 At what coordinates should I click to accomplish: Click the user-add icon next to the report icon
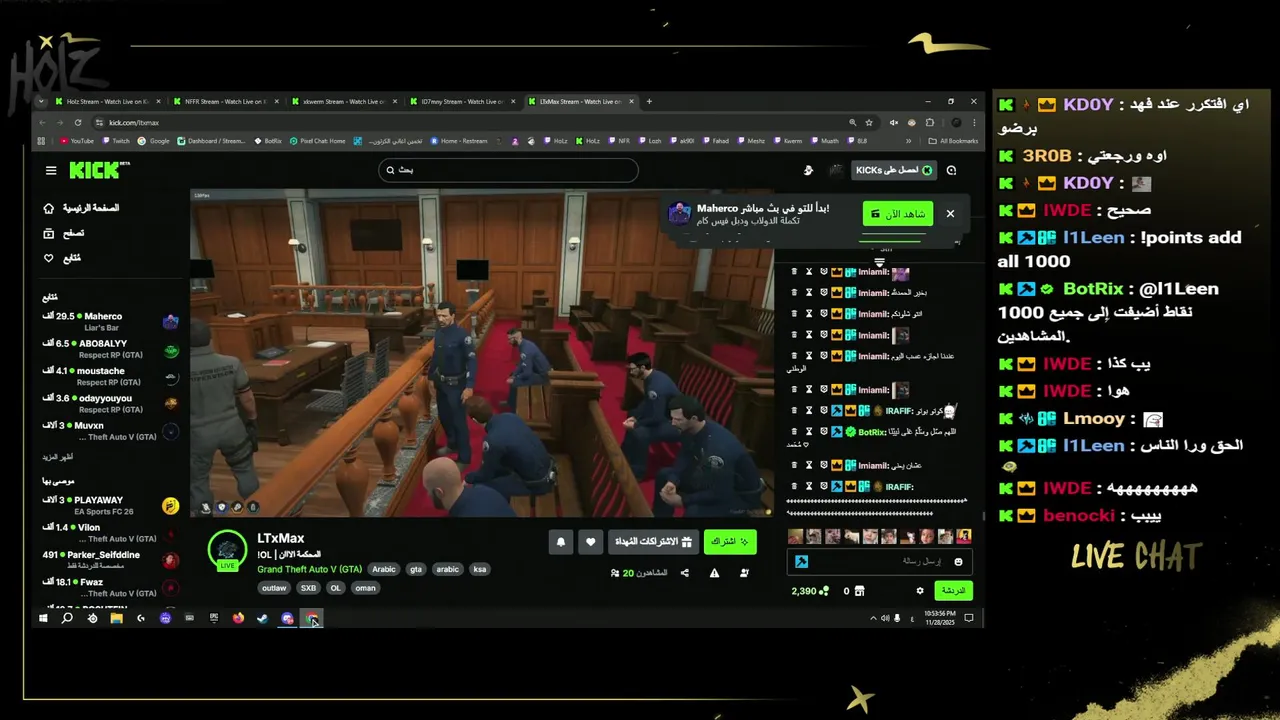744,573
